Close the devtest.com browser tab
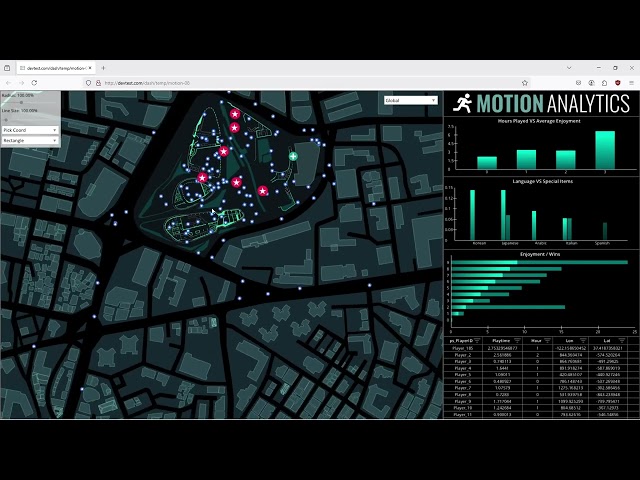This screenshot has height=480, width=640. click(90, 68)
